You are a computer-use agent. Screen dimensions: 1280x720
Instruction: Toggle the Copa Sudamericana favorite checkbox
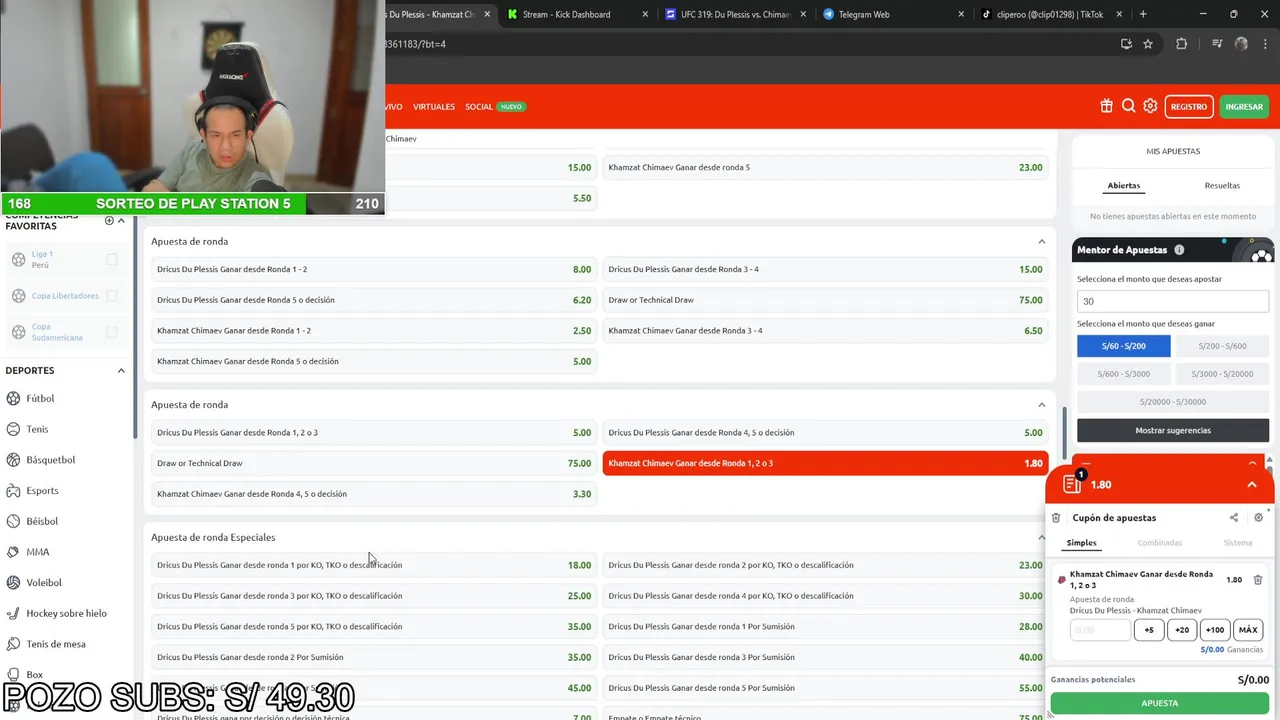pyautogui.click(x=112, y=332)
